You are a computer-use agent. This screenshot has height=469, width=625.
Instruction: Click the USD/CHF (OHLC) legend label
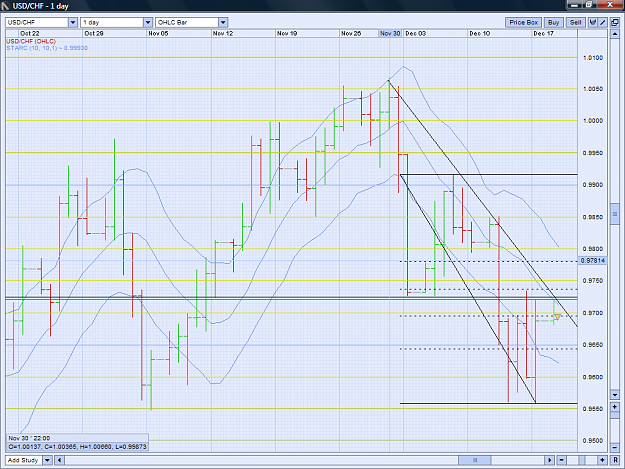click(31, 41)
